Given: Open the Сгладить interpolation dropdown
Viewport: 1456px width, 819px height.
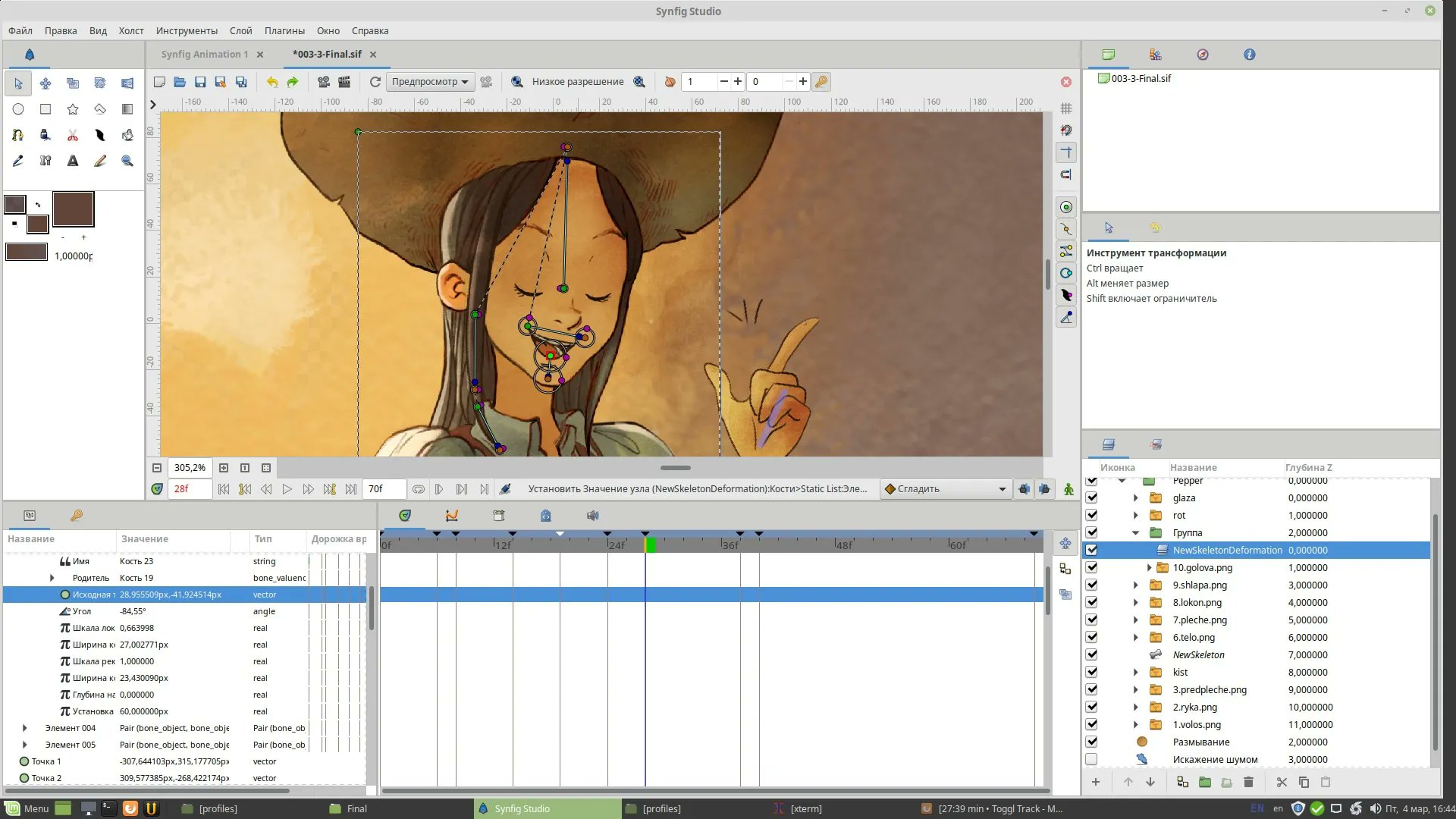Looking at the screenshot, I should click(x=946, y=489).
